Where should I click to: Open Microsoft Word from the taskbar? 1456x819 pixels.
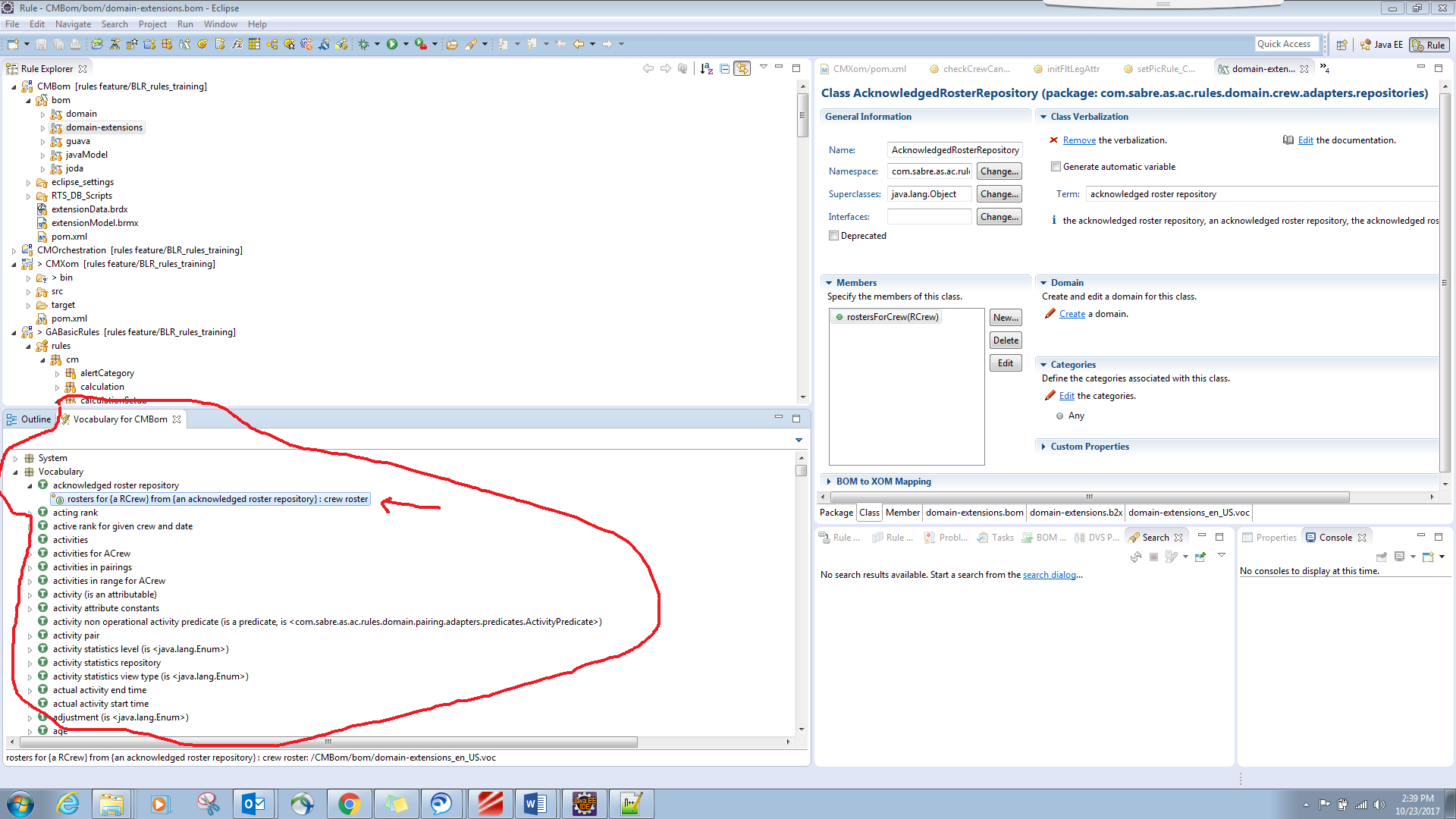click(x=535, y=803)
